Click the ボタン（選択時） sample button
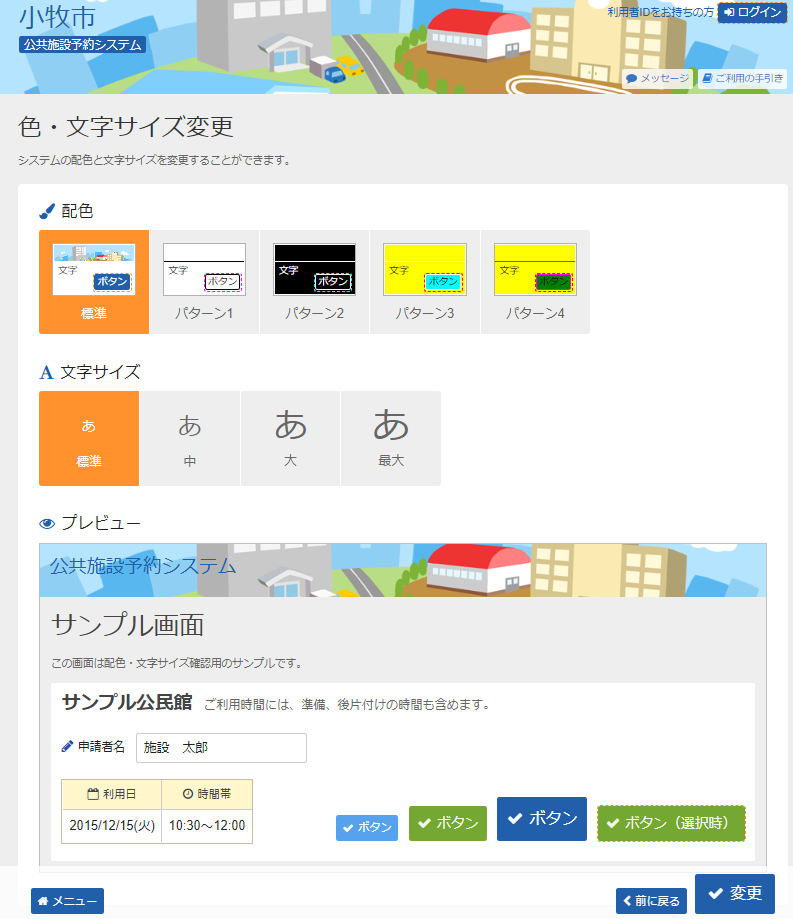 click(x=671, y=823)
